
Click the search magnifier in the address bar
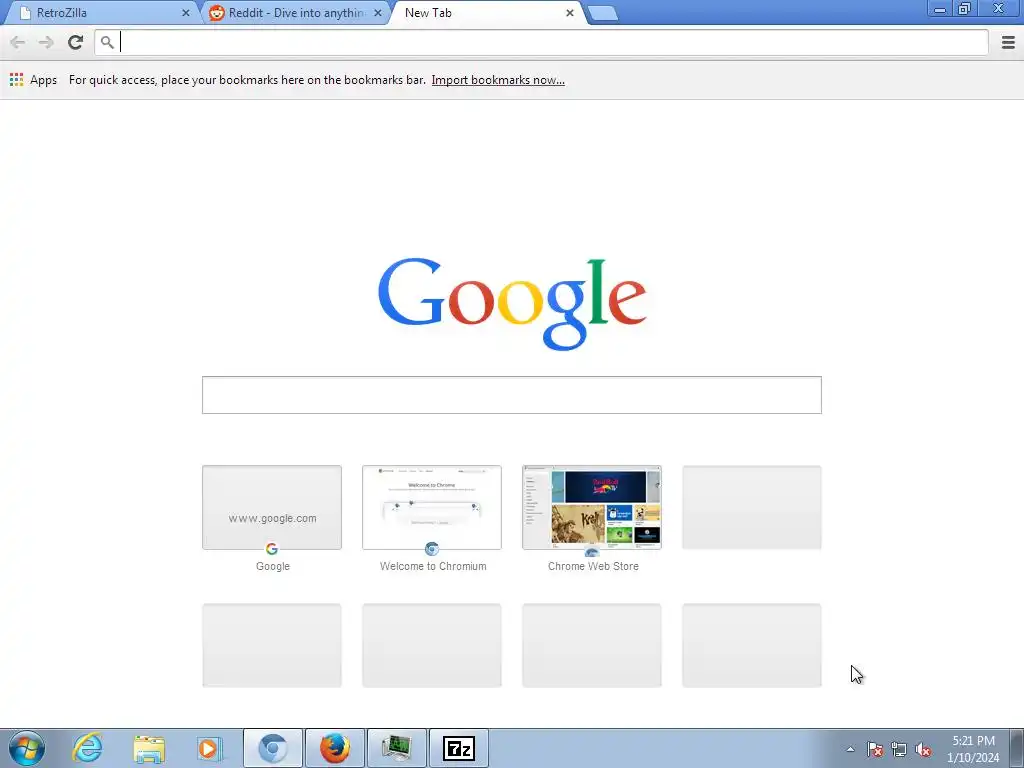click(107, 42)
